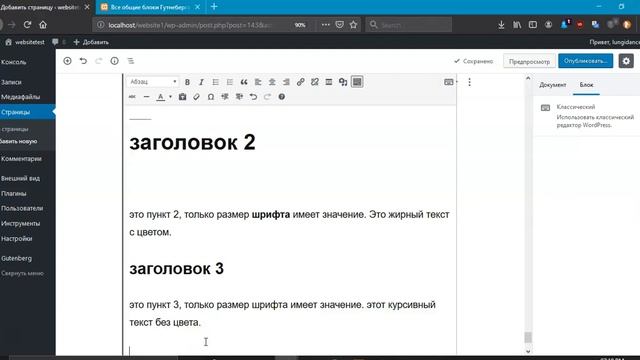Open block more options three-dot menu

click(x=469, y=82)
